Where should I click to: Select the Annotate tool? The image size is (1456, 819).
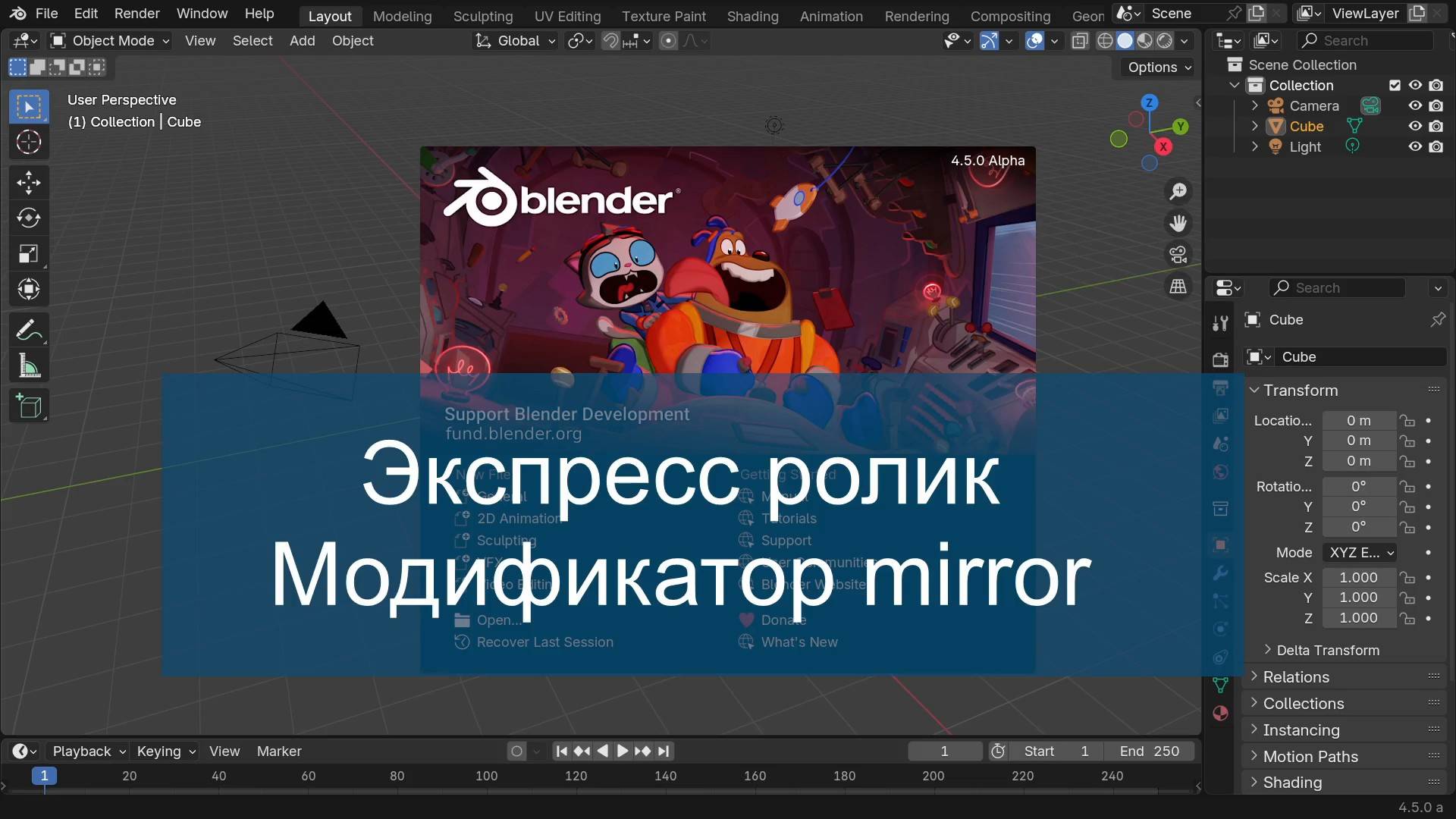point(28,329)
